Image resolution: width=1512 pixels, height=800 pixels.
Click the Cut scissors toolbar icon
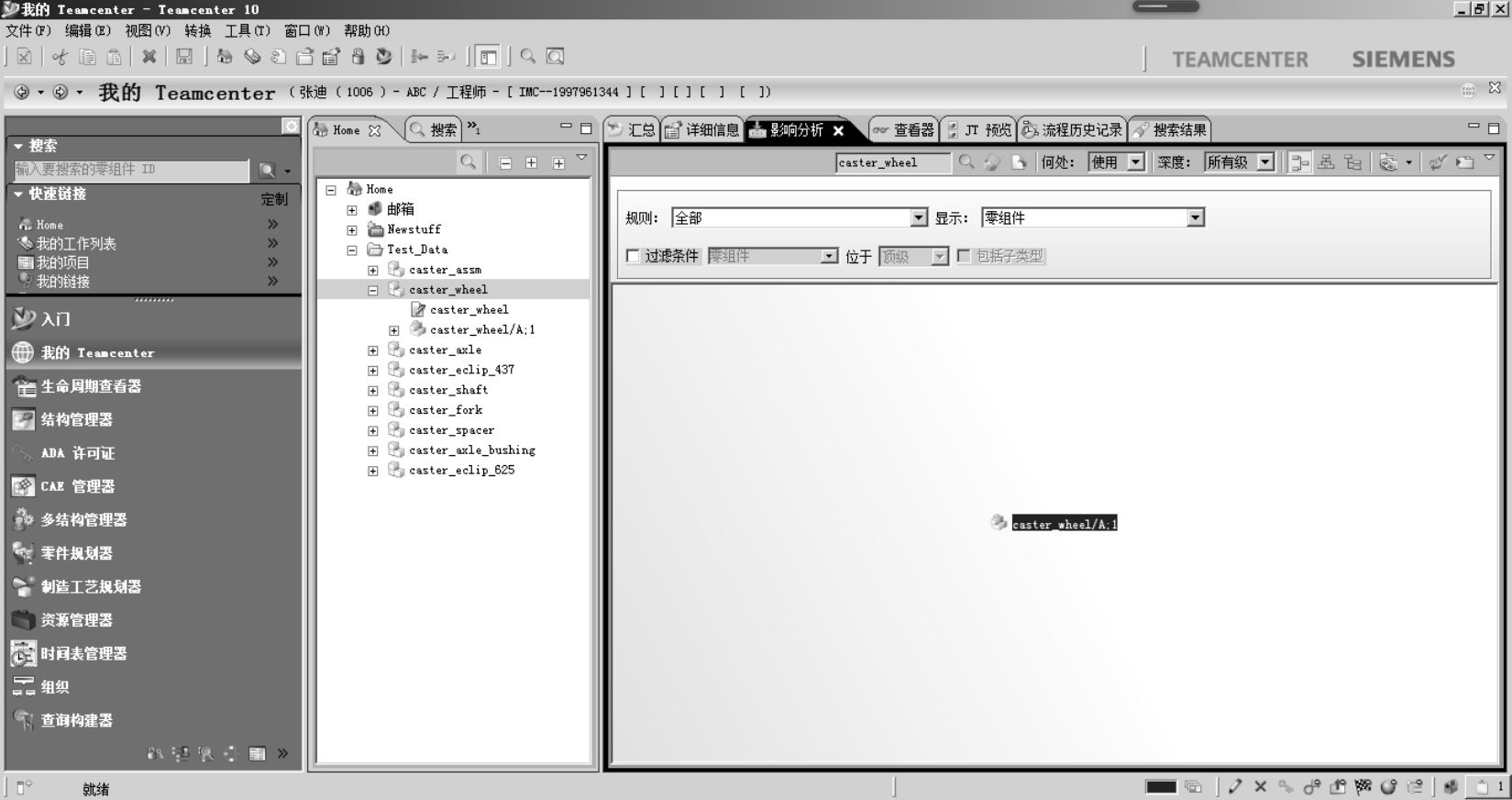(x=60, y=57)
